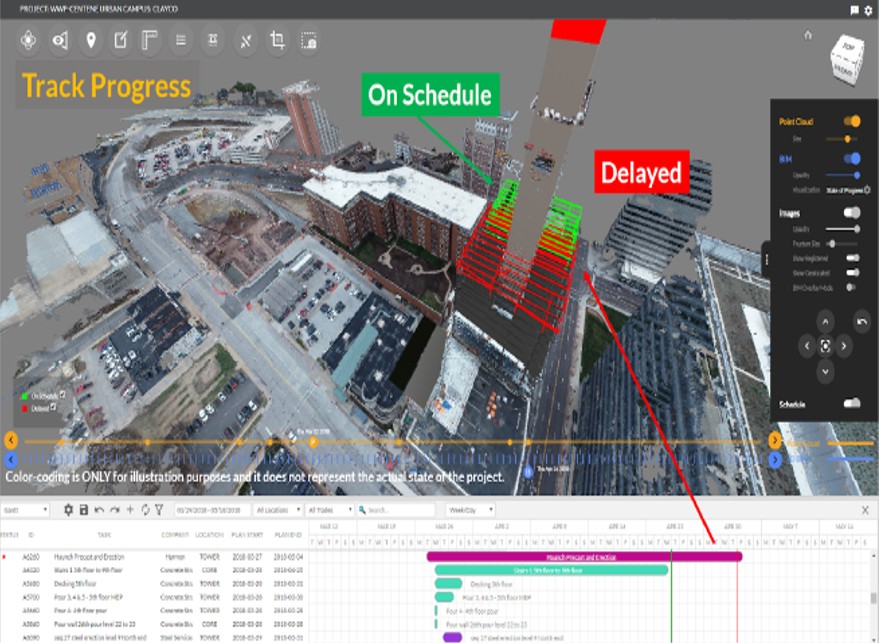Image resolution: width=879 pixels, height=643 pixels.
Task: Click the filter icon in schedule toolbar
Action: (x=158, y=510)
